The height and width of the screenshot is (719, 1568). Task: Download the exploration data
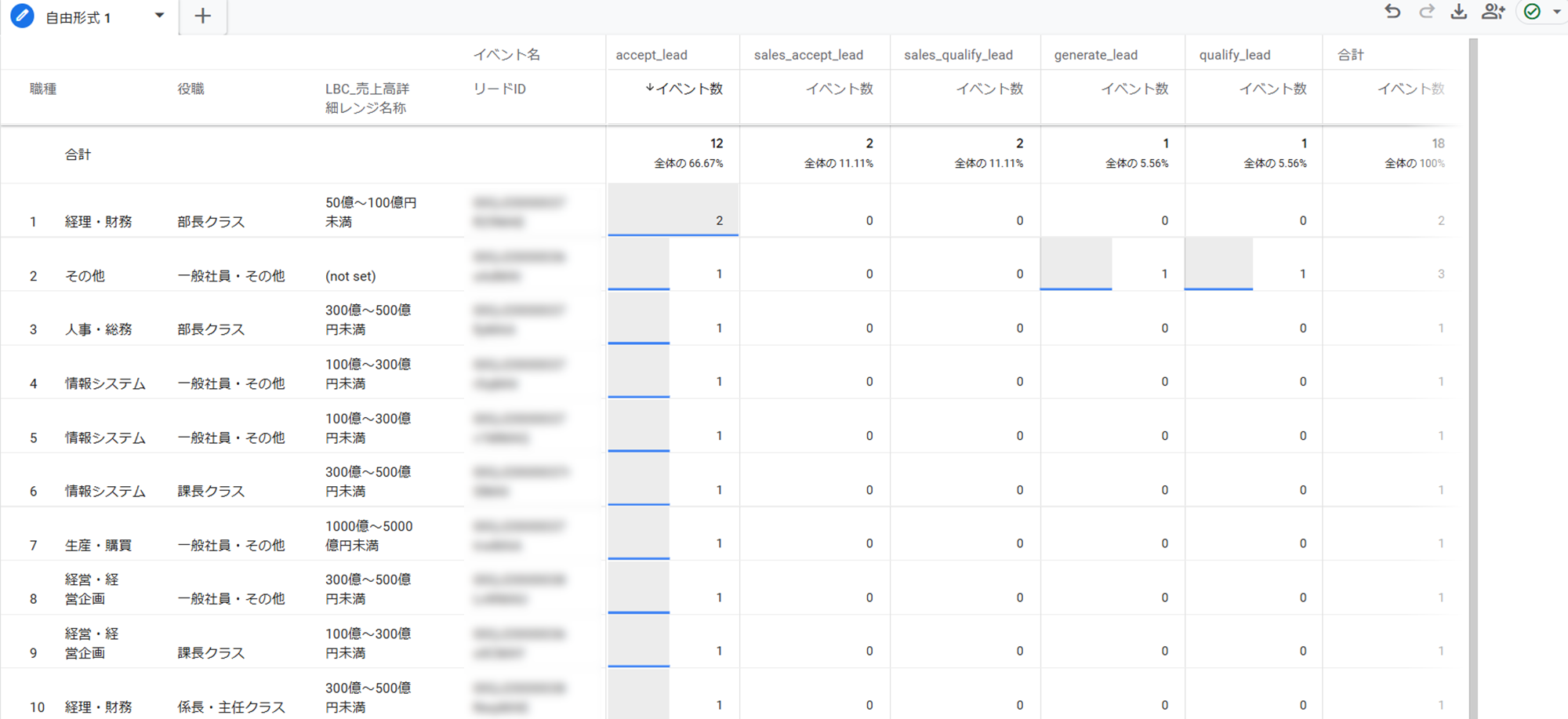(1458, 12)
